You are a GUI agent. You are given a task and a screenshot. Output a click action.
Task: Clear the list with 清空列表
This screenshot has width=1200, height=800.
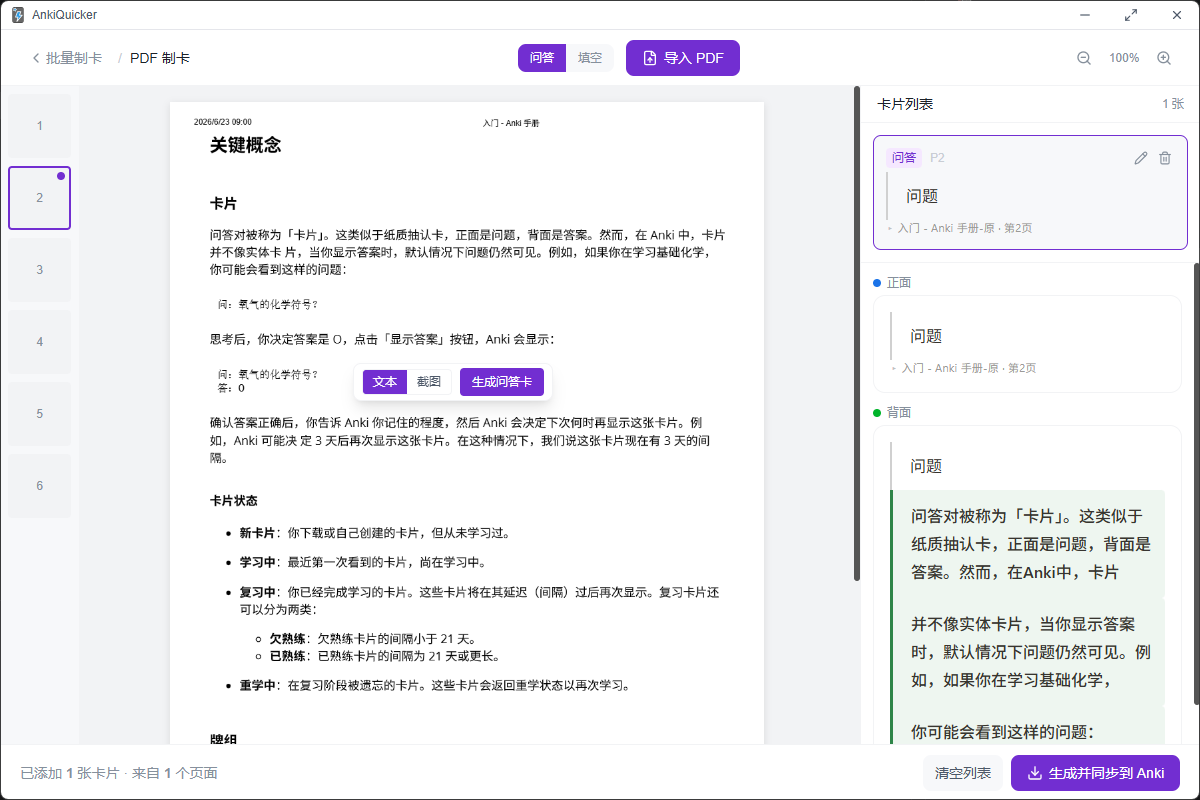point(963,773)
